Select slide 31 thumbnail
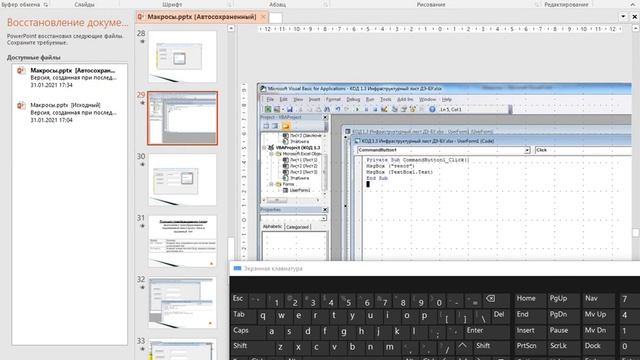This screenshot has width=640, height=360. pyautogui.click(x=182, y=241)
